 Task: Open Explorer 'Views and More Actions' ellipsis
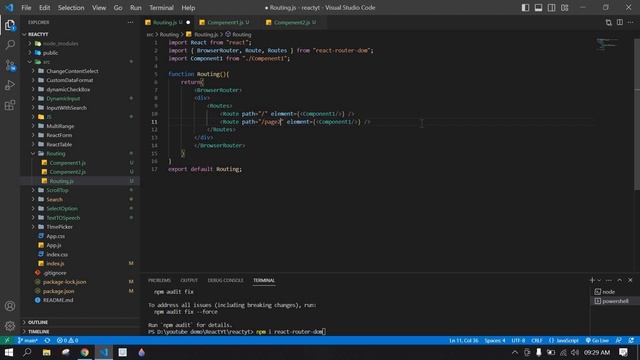coord(130,22)
